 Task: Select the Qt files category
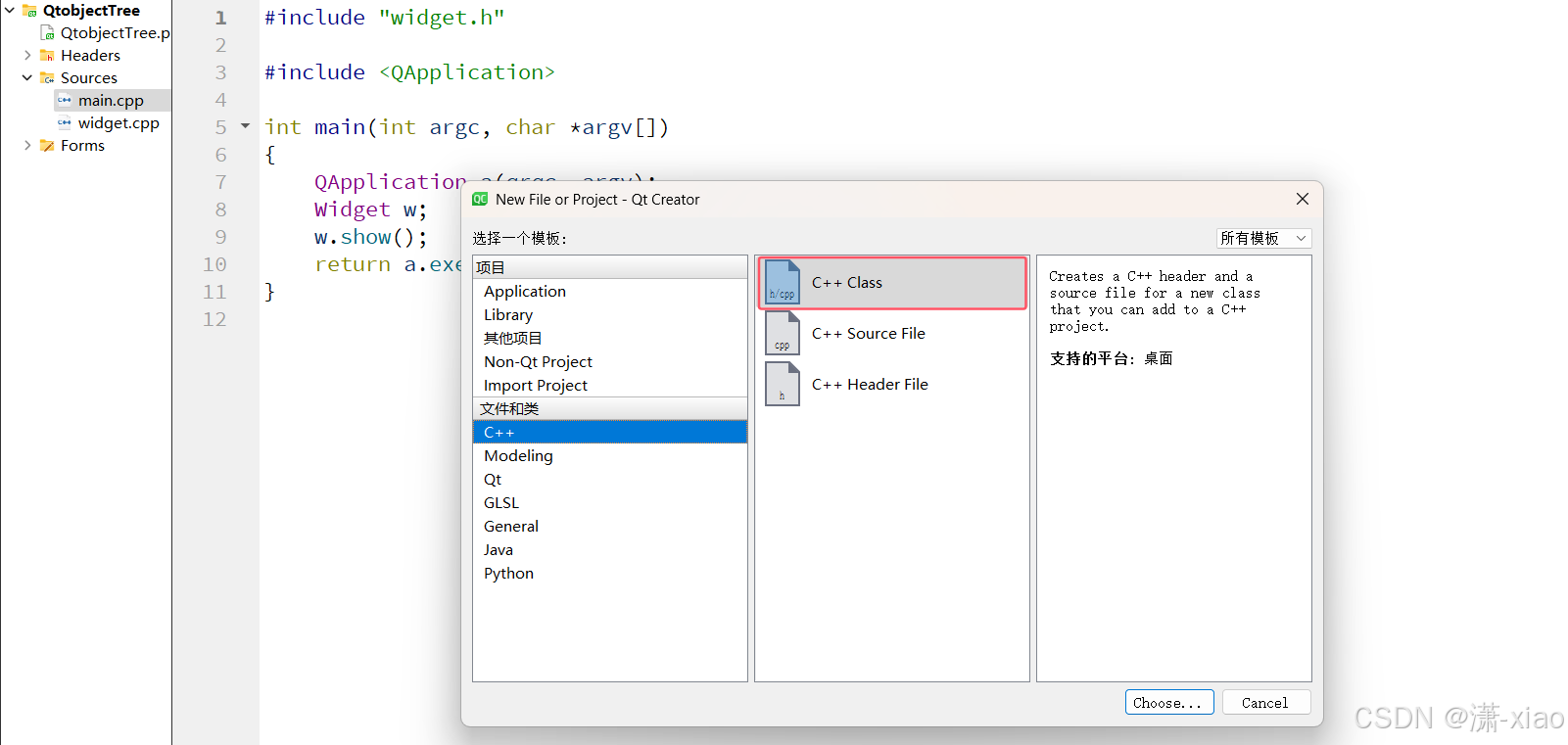pos(609,479)
